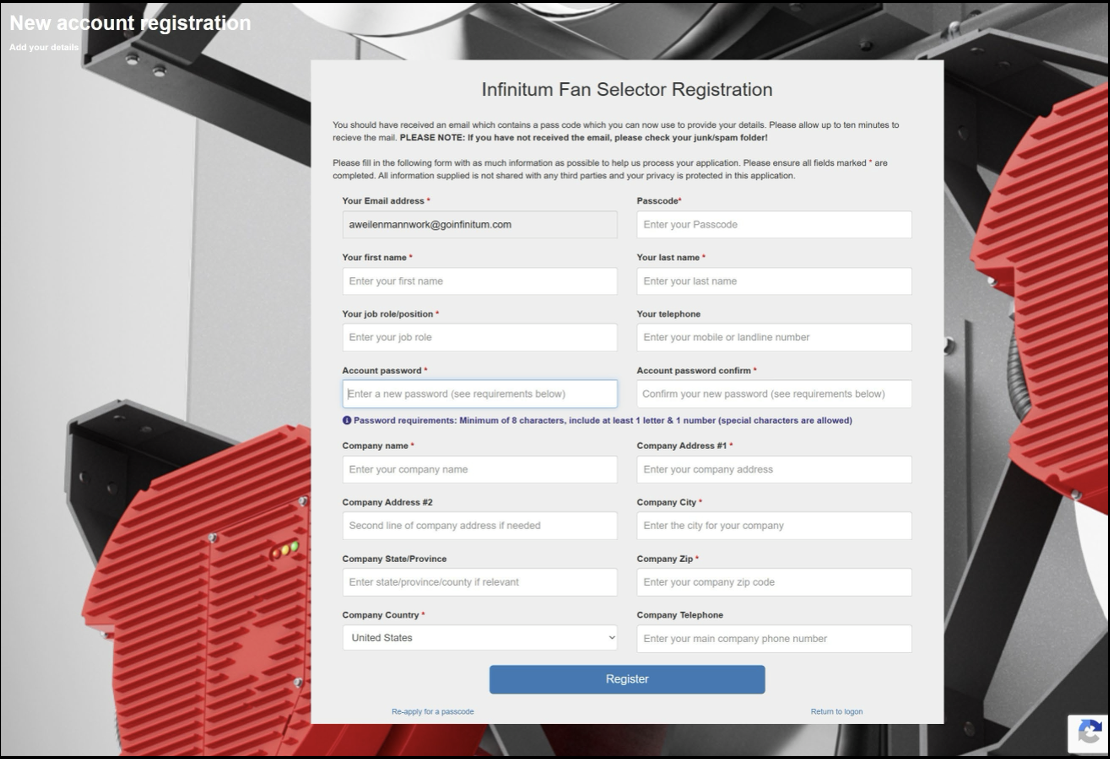Click the password requirements info icon
Viewport: 1110px width, 762px height.
[x=347, y=421]
